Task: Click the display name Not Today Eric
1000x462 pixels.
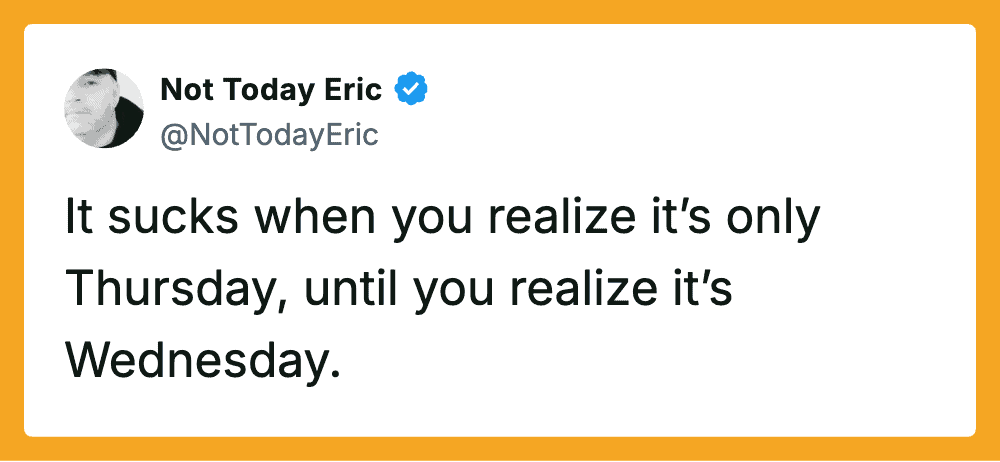Action: (271, 90)
